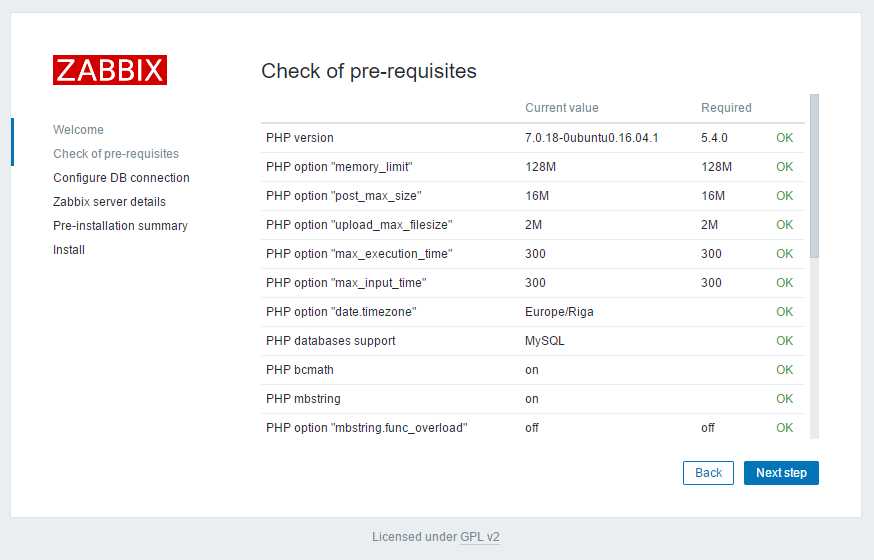Click the Check of pre-requisites heading
Screen dimensions: 874x560
369,71
